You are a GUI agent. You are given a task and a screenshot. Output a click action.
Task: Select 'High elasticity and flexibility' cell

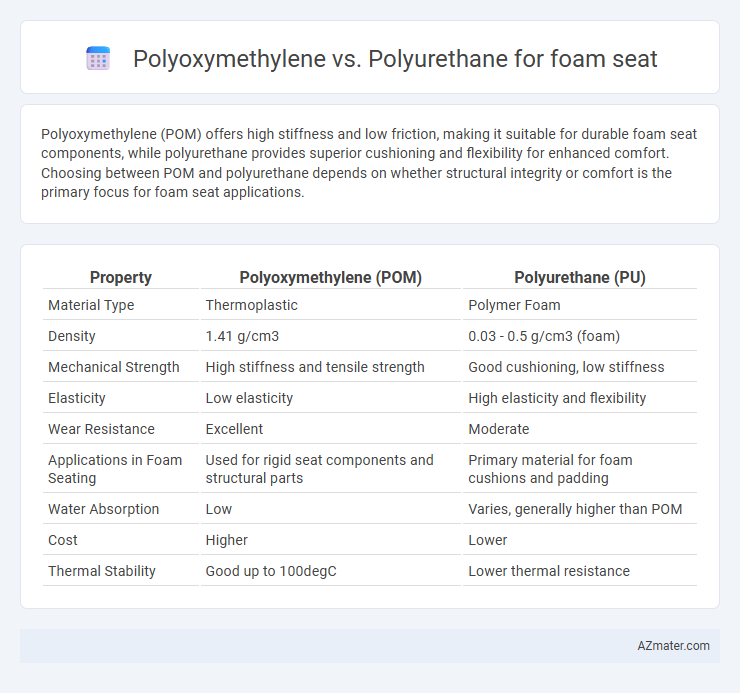click(x=557, y=398)
